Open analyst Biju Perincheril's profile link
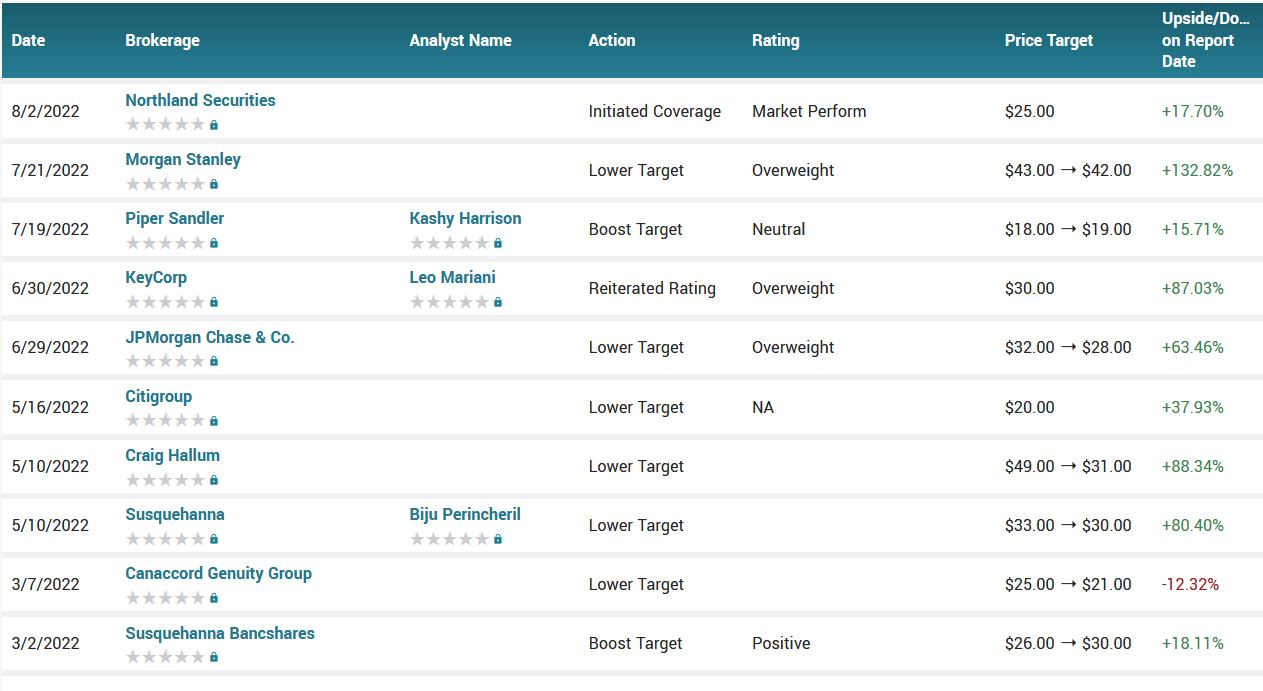Viewport: 1263px width, 691px height. [465, 514]
